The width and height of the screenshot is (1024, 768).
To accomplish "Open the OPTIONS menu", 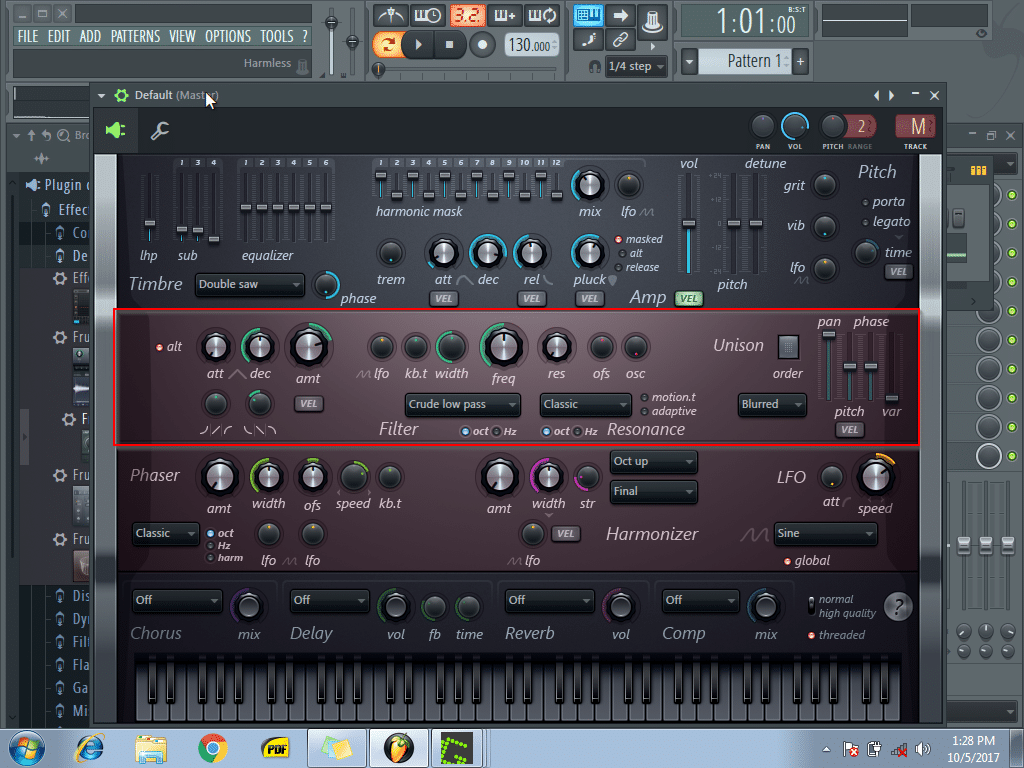I will click(x=228, y=37).
